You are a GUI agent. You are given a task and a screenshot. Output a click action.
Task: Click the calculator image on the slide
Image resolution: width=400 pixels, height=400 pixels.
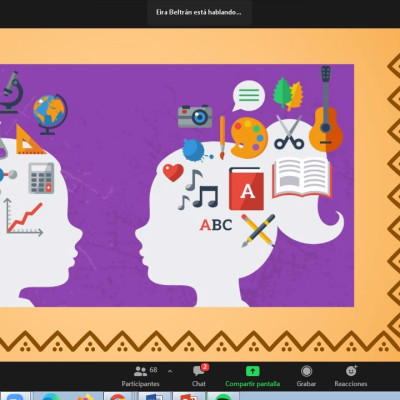(41, 178)
